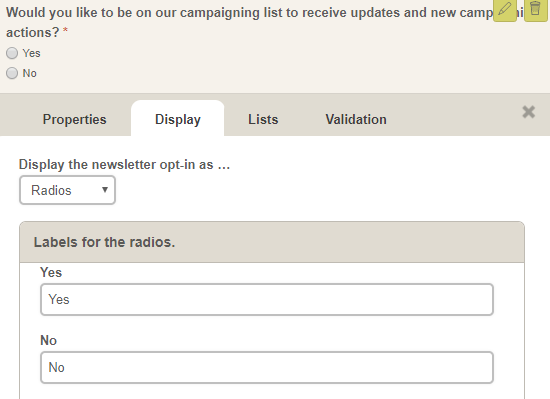Delete the field using the trash icon
Screen dimensions: 550x399
536,10
